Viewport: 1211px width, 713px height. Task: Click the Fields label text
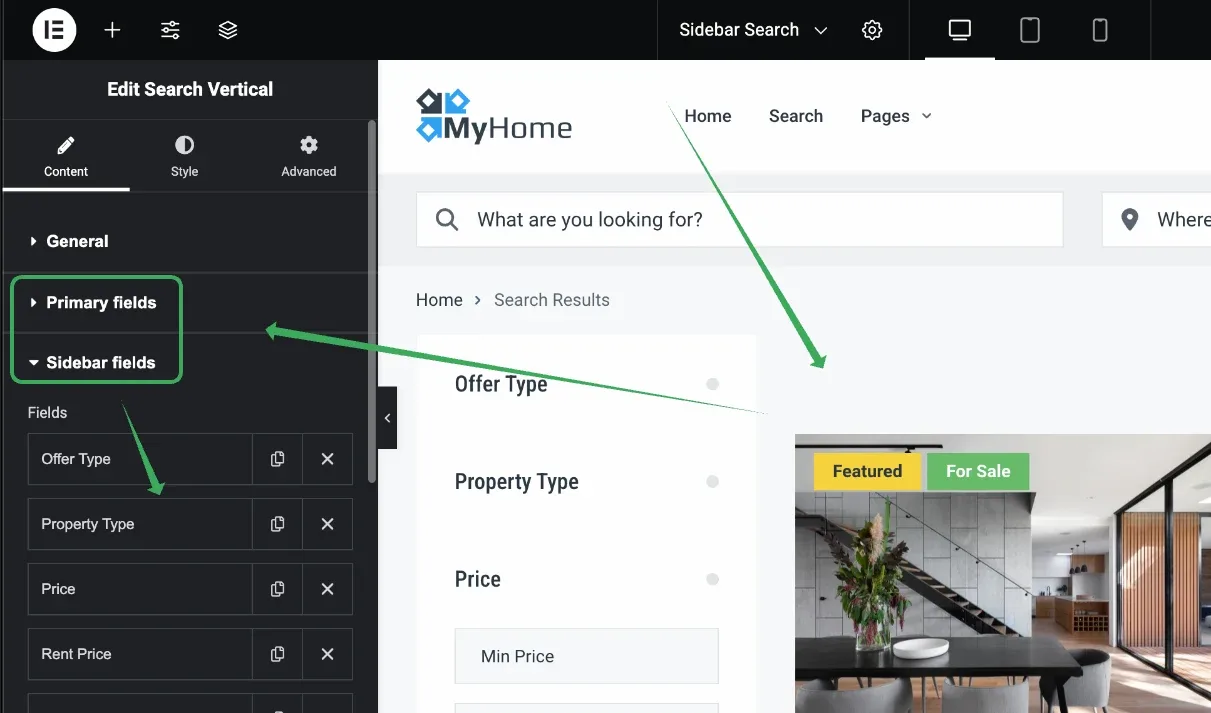[47, 412]
